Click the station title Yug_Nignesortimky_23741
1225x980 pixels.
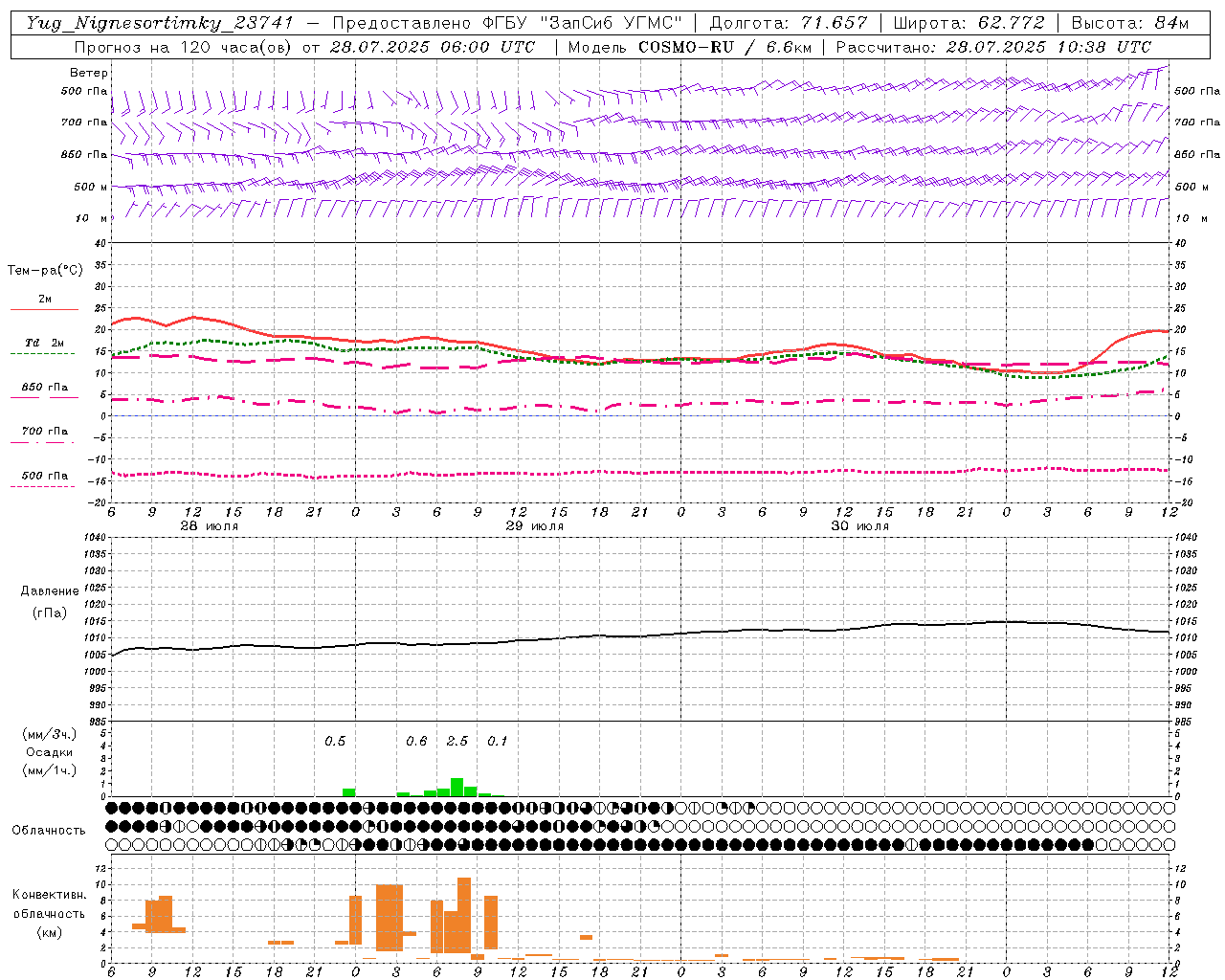click(x=160, y=23)
